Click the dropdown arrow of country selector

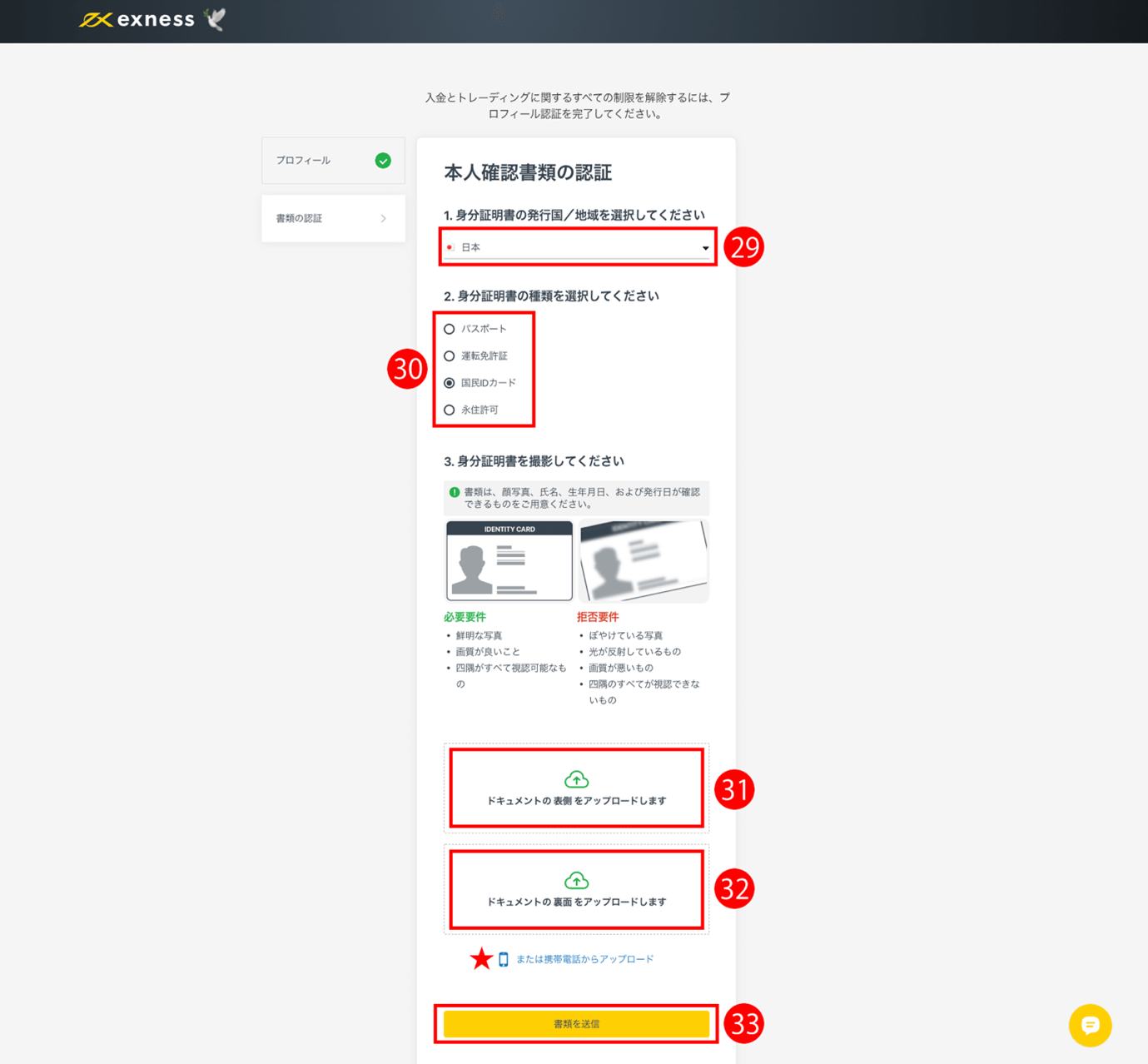[705, 248]
